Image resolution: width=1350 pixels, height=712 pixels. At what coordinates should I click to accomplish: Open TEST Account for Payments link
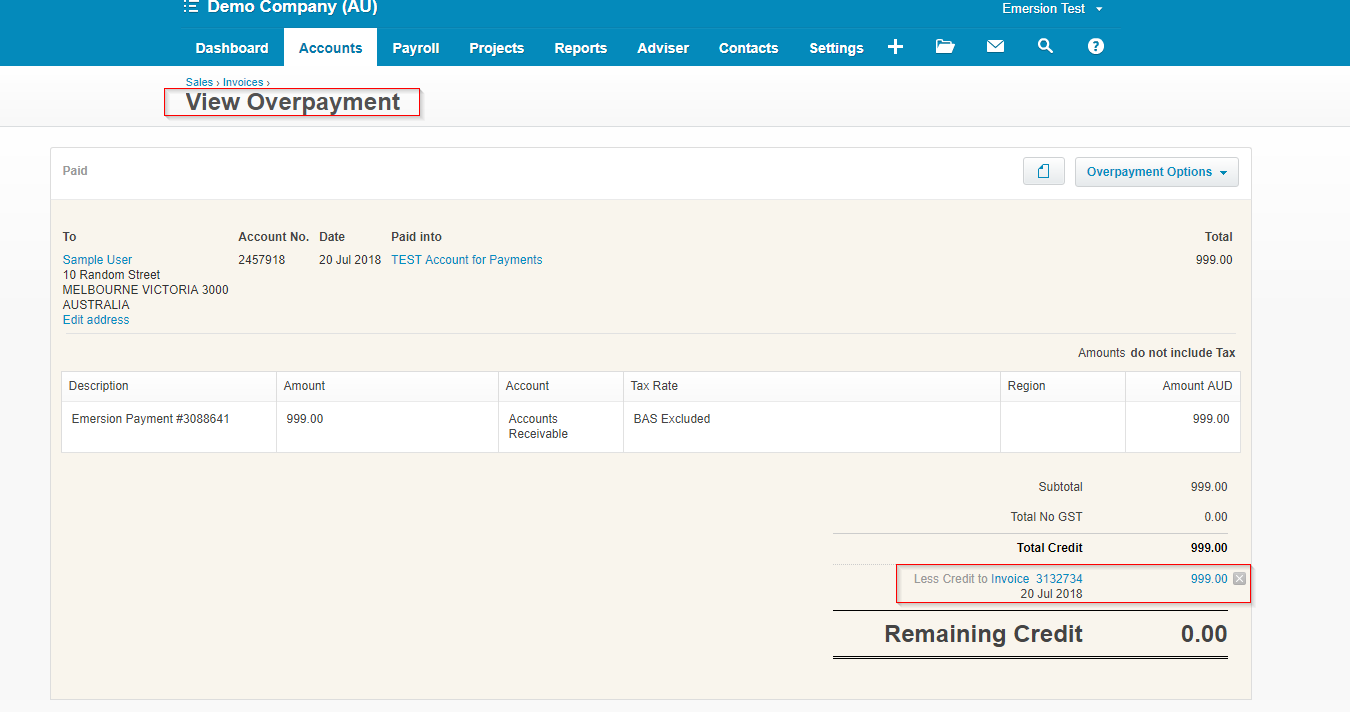[x=466, y=260]
